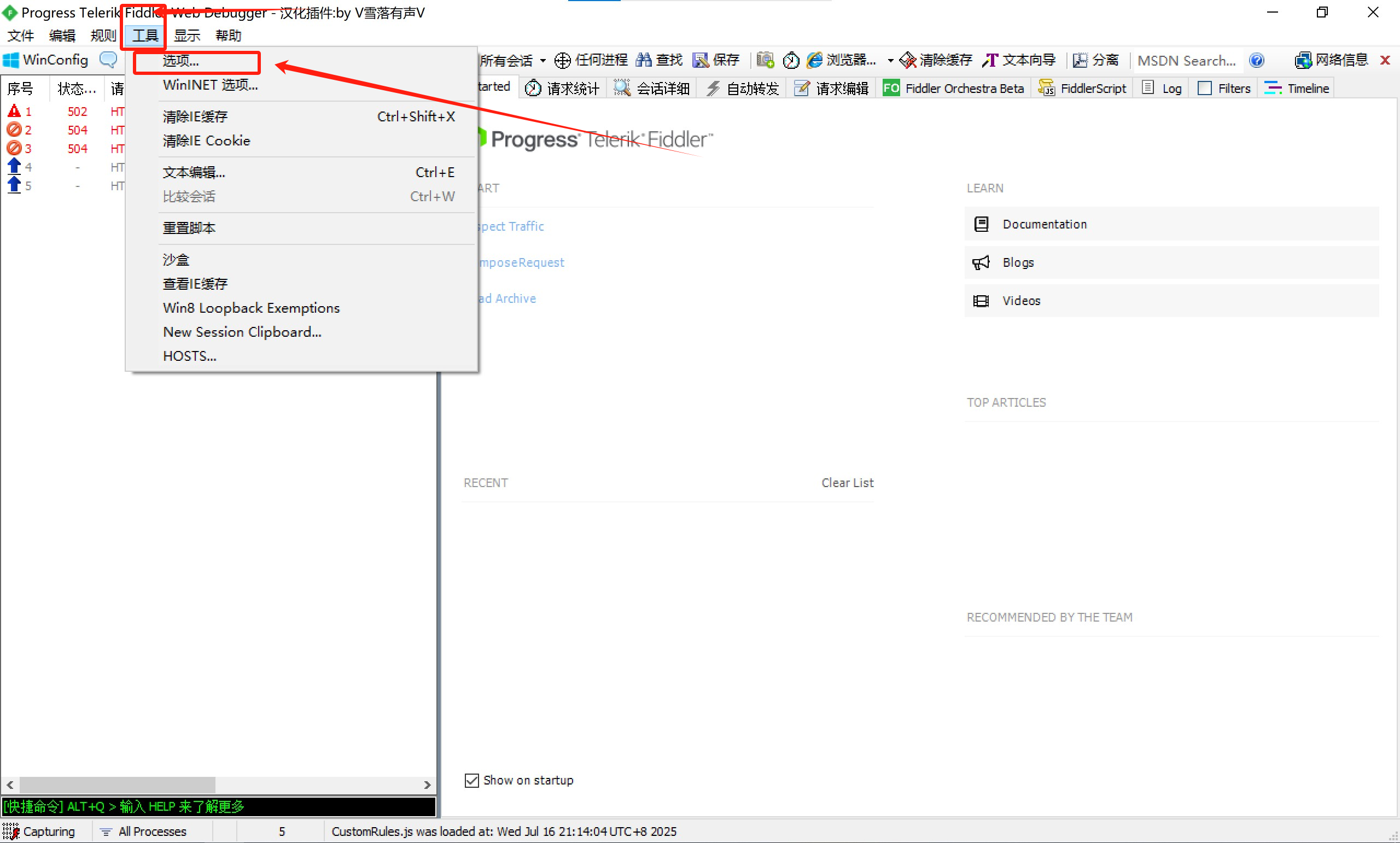This screenshot has height=843, width=1400.
Task: Select View IE Cache (查看IE缓存) menu item
Action: pyautogui.click(x=301, y=284)
